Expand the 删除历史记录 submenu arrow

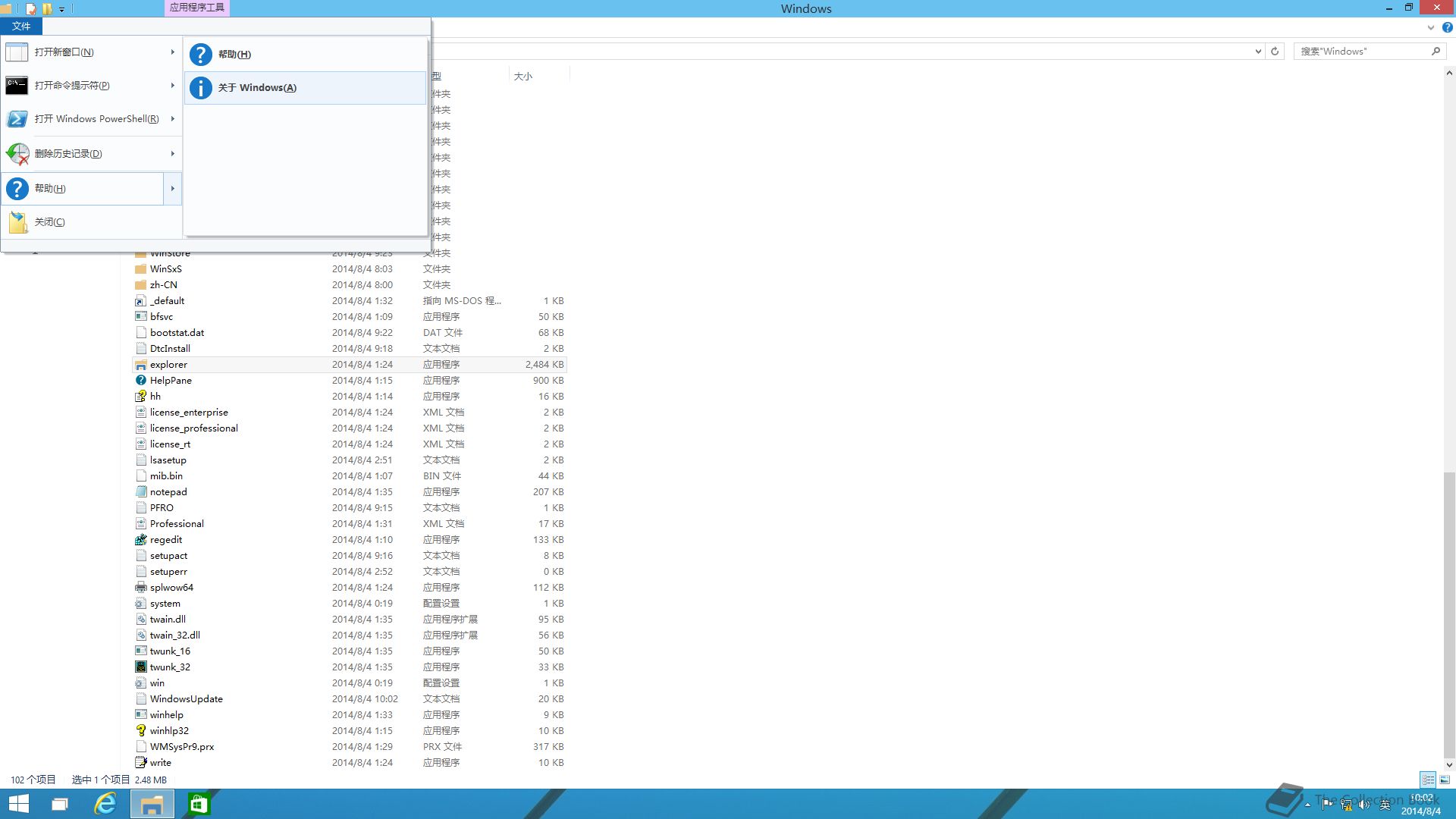173,154
